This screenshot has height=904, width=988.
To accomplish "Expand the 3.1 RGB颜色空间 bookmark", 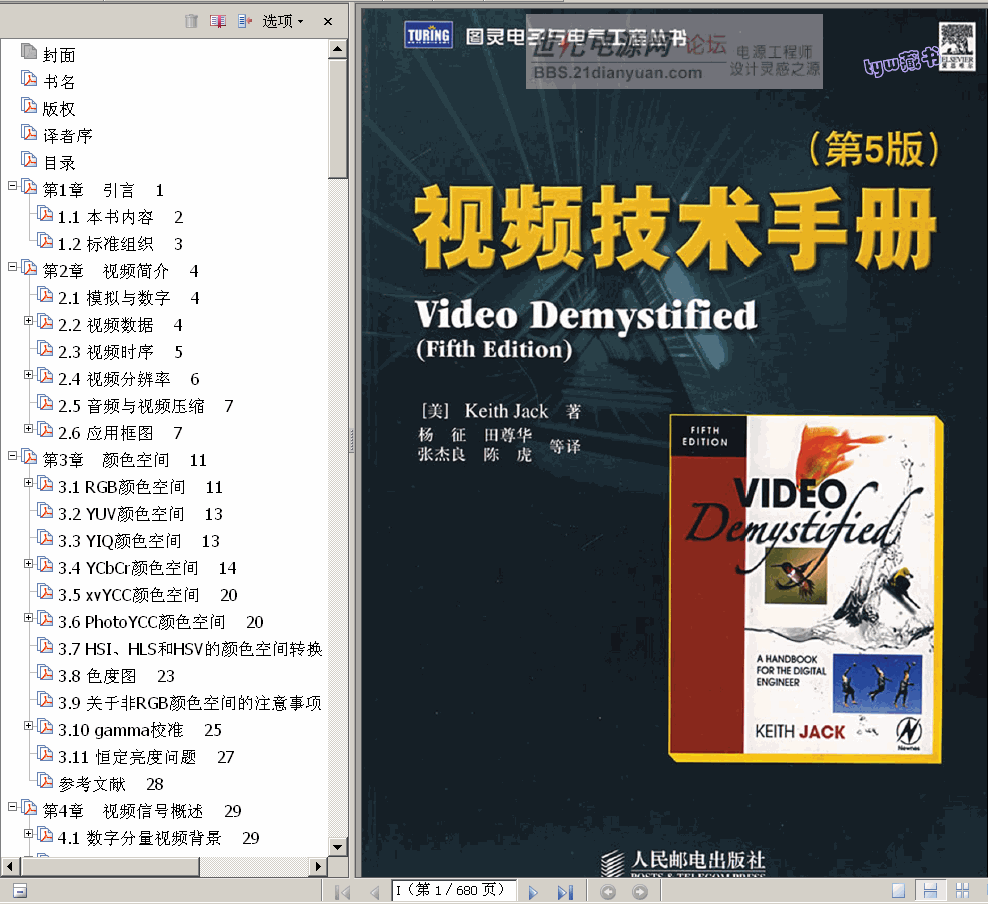I will click(28, 483).
